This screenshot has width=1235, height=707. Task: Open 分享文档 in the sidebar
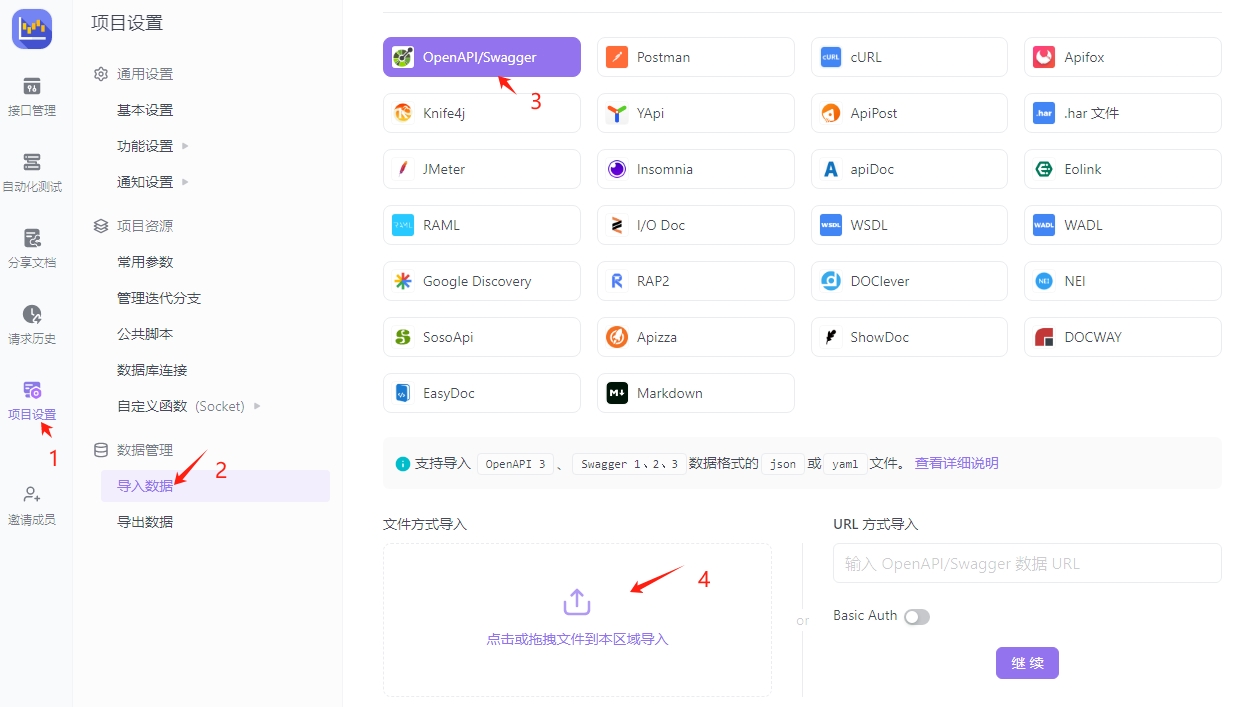(32, 248)
